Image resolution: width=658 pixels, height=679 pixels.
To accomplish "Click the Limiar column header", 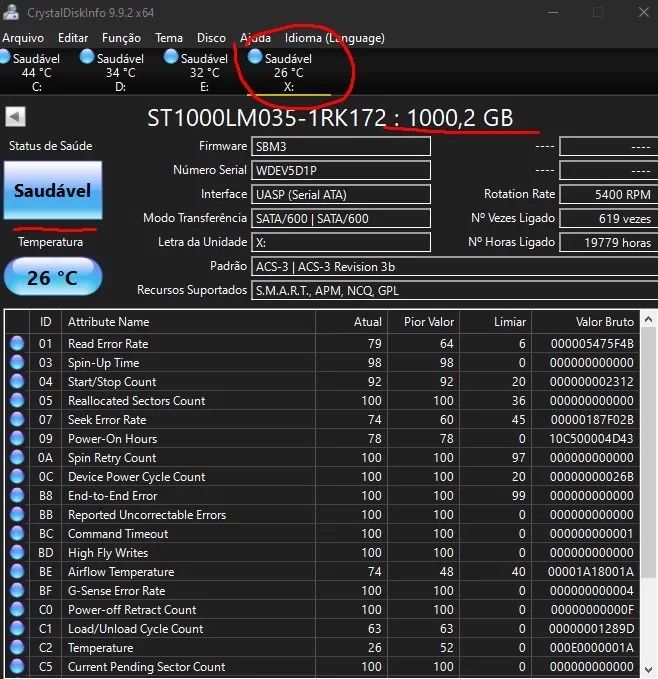I will coord(496,322).
